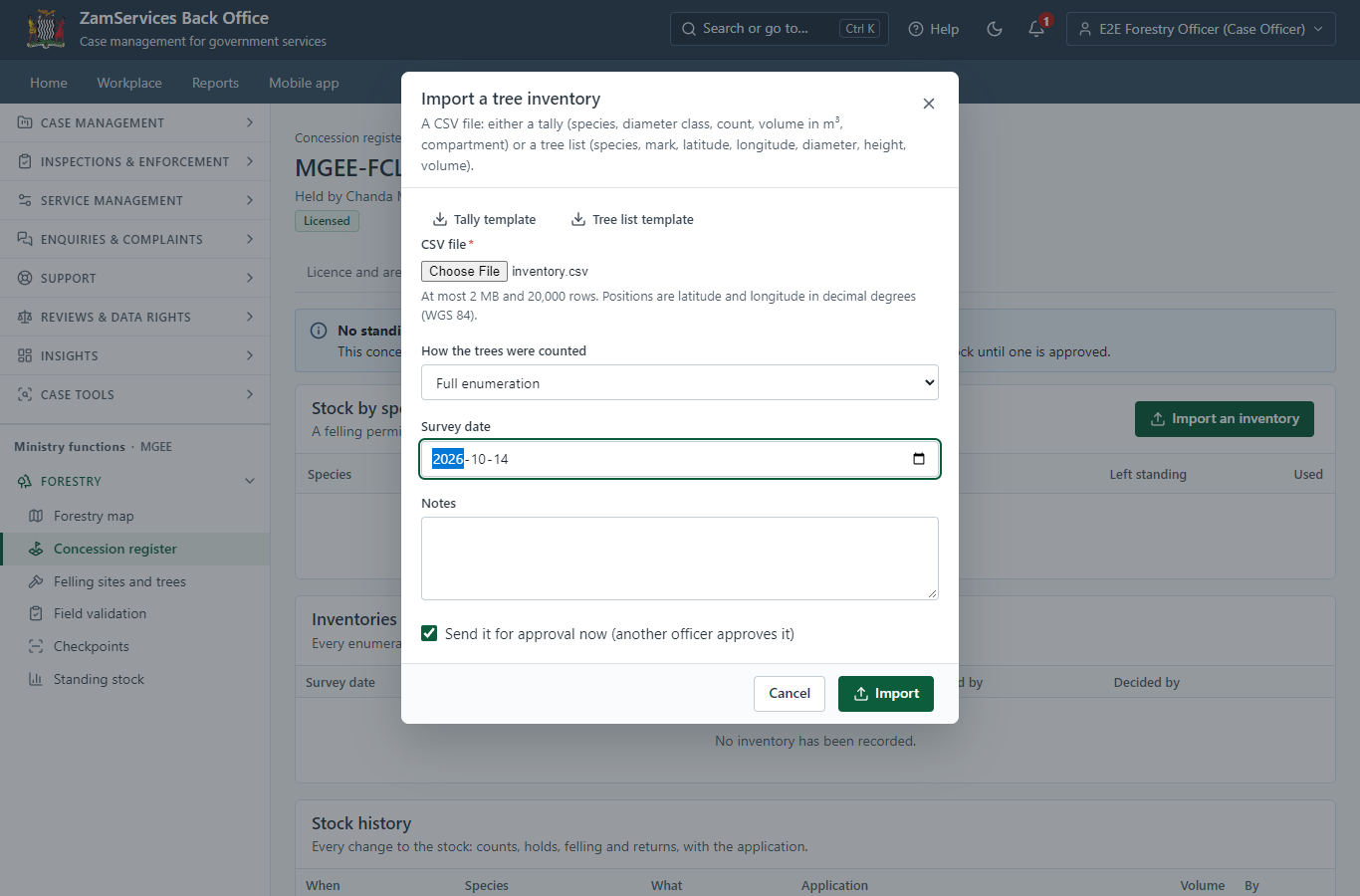Open notifications bell icon
1360x896 pixels.
[x=1036, y=29]
